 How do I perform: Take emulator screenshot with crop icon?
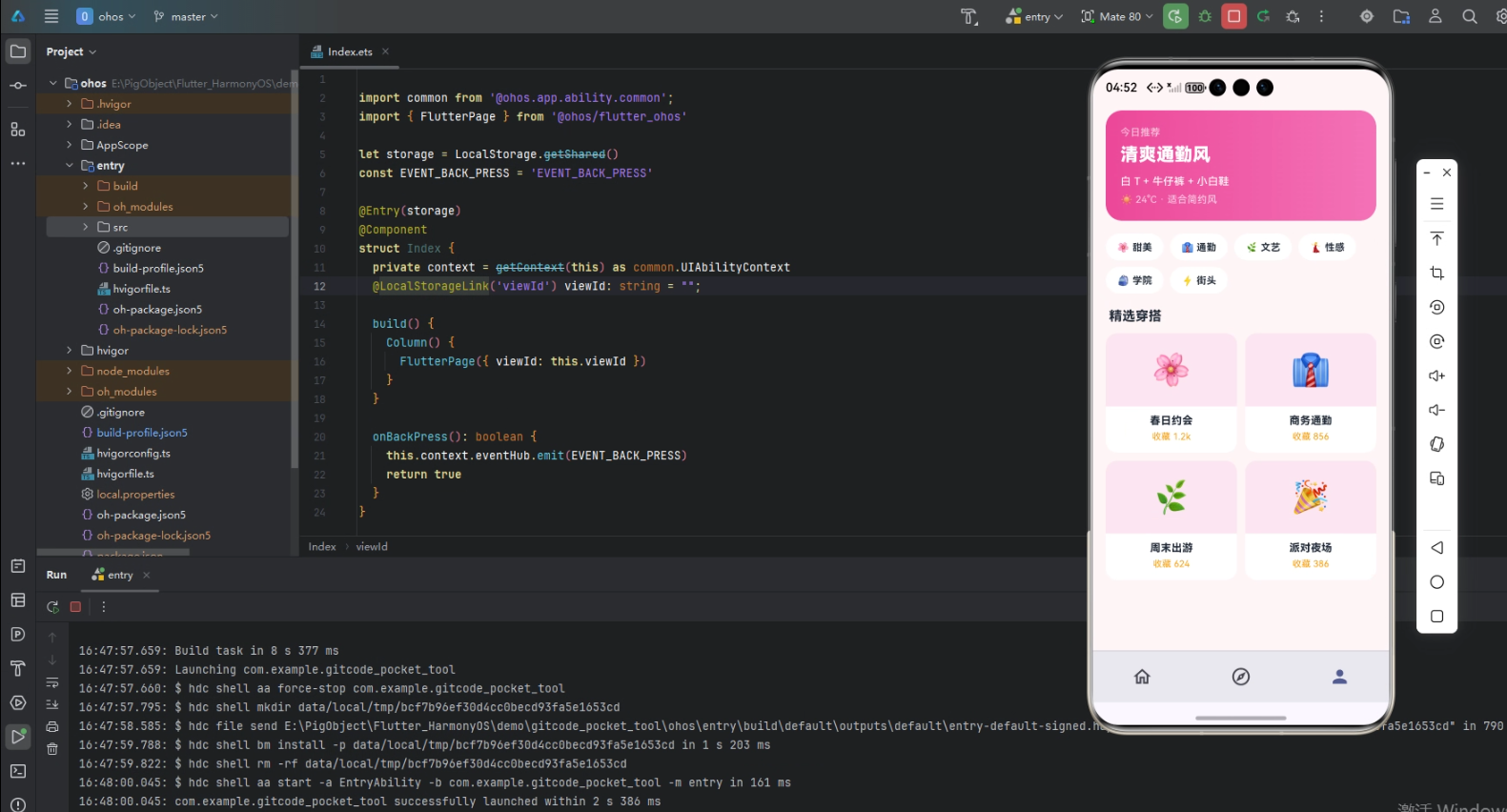click(x=1436, y=274)
